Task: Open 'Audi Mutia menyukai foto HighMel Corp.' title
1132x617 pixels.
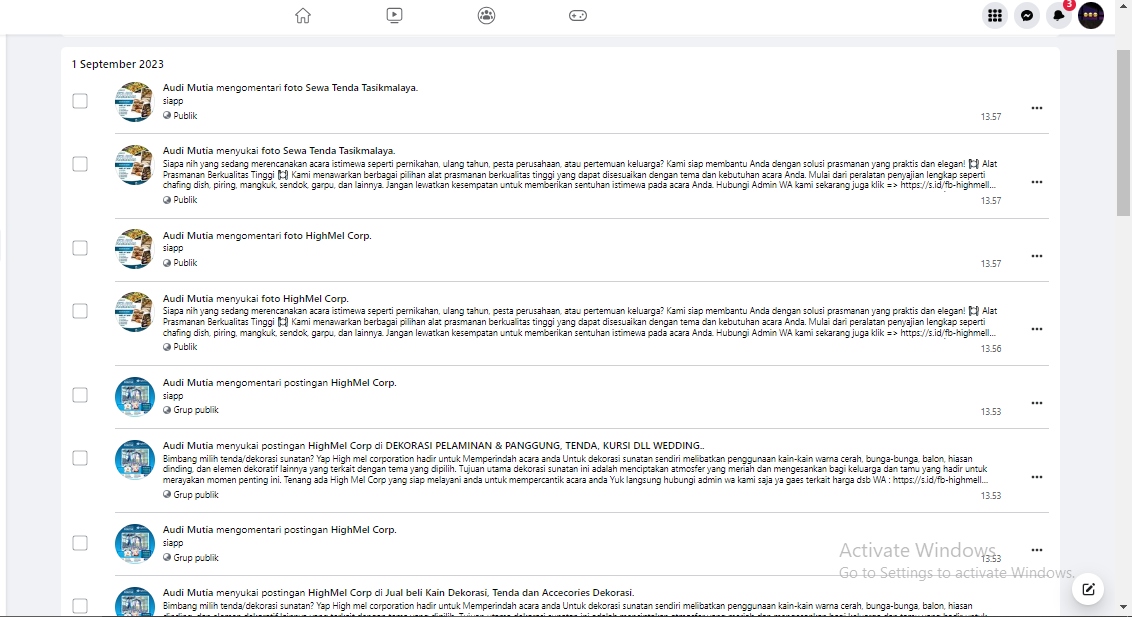Action: [x=256, y=299]
